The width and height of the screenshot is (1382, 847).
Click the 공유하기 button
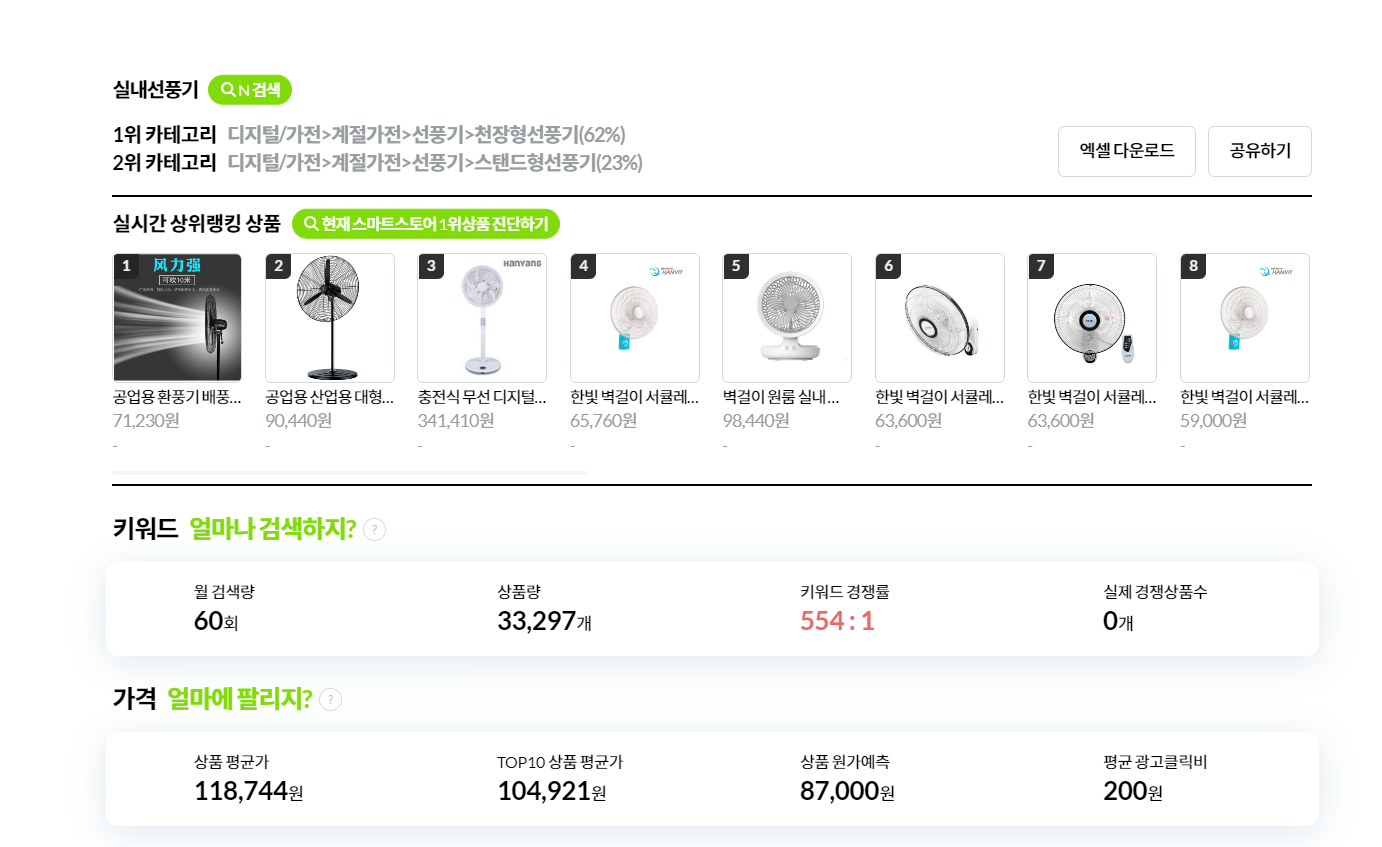coord(1260,152)
